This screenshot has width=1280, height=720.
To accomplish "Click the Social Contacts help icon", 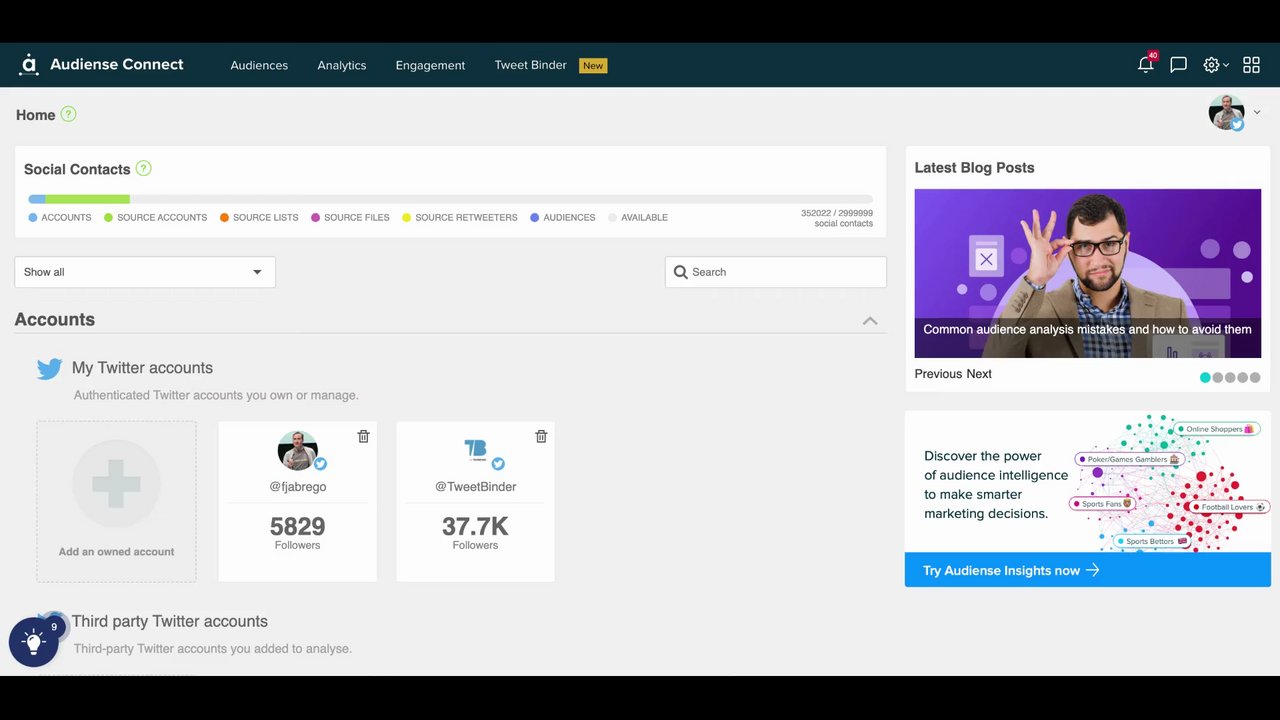I will (x=143, y=168).
